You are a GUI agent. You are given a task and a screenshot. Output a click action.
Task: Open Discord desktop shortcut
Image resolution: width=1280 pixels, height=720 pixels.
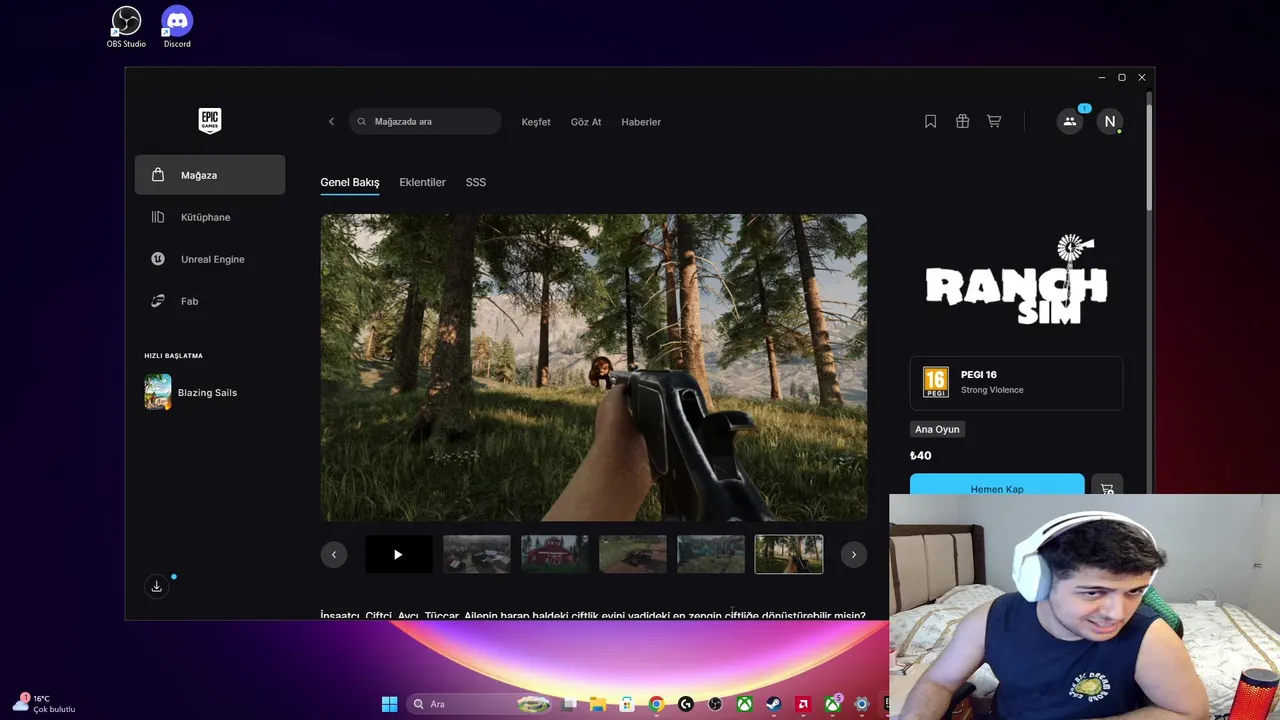pos(177,27)
